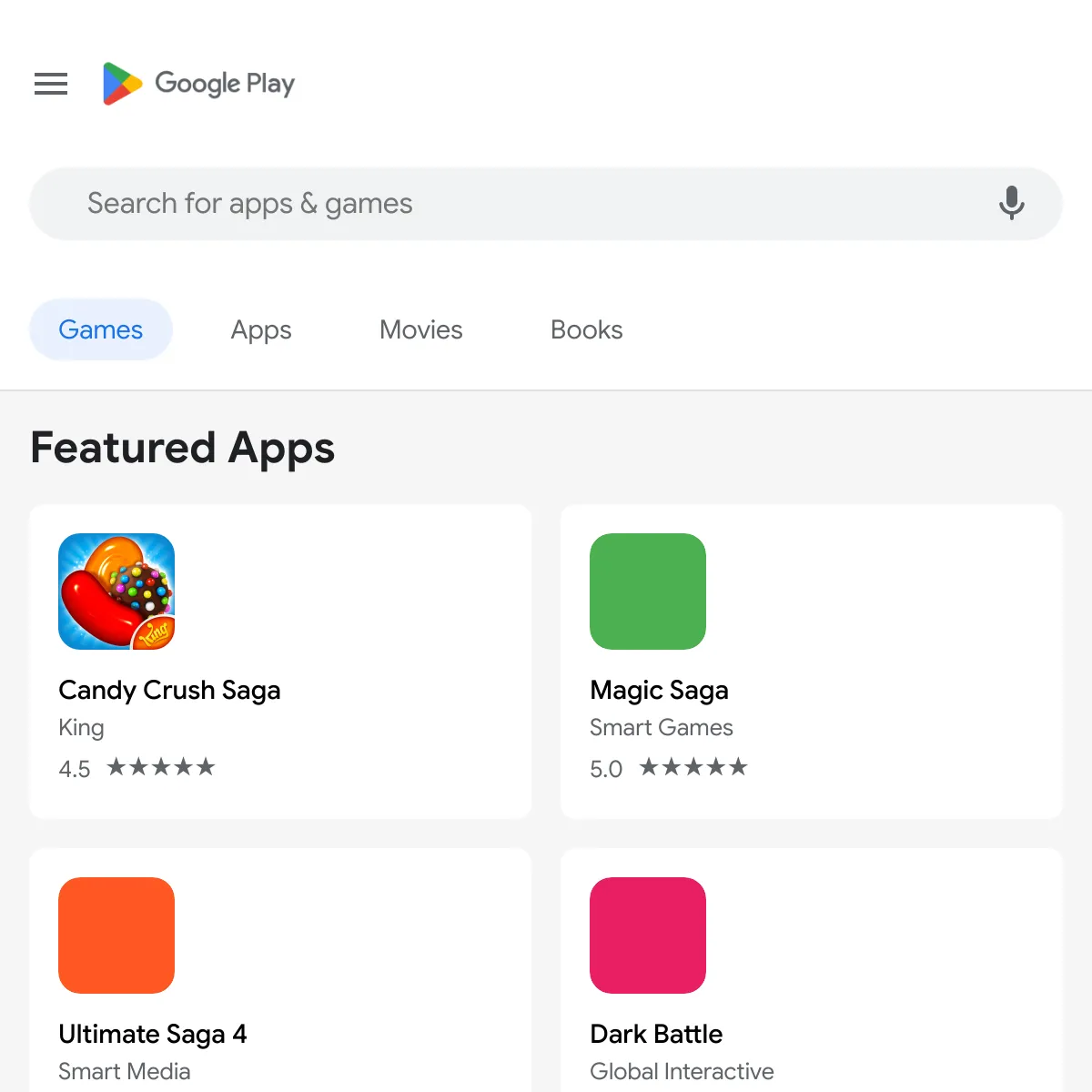Click the Magic Saga five-star rating
The height and width of the screenshot is (1092, 1092).
click(693, 767)
